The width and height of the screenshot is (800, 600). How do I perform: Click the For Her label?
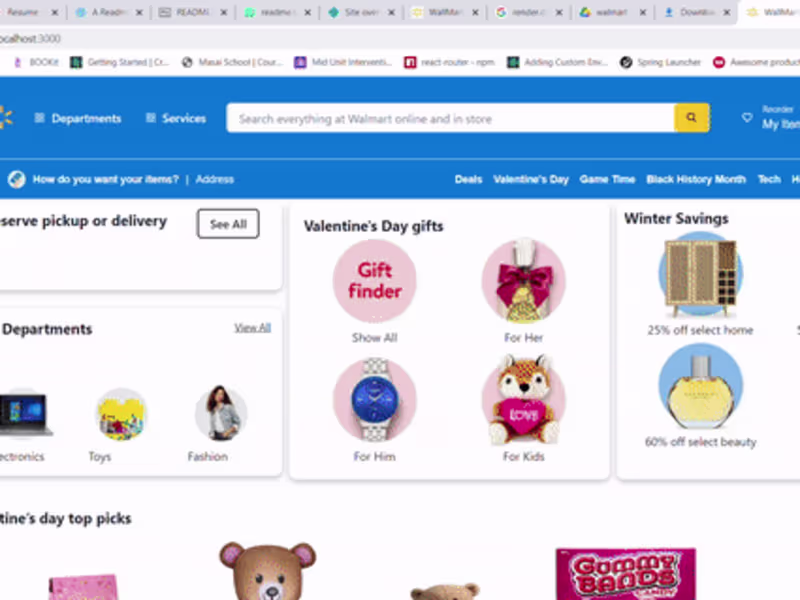click(x=524, y=338)
